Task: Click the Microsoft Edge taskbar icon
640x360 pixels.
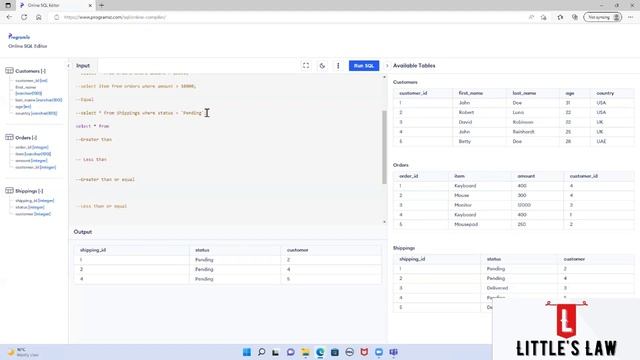Action: (320, 352)
